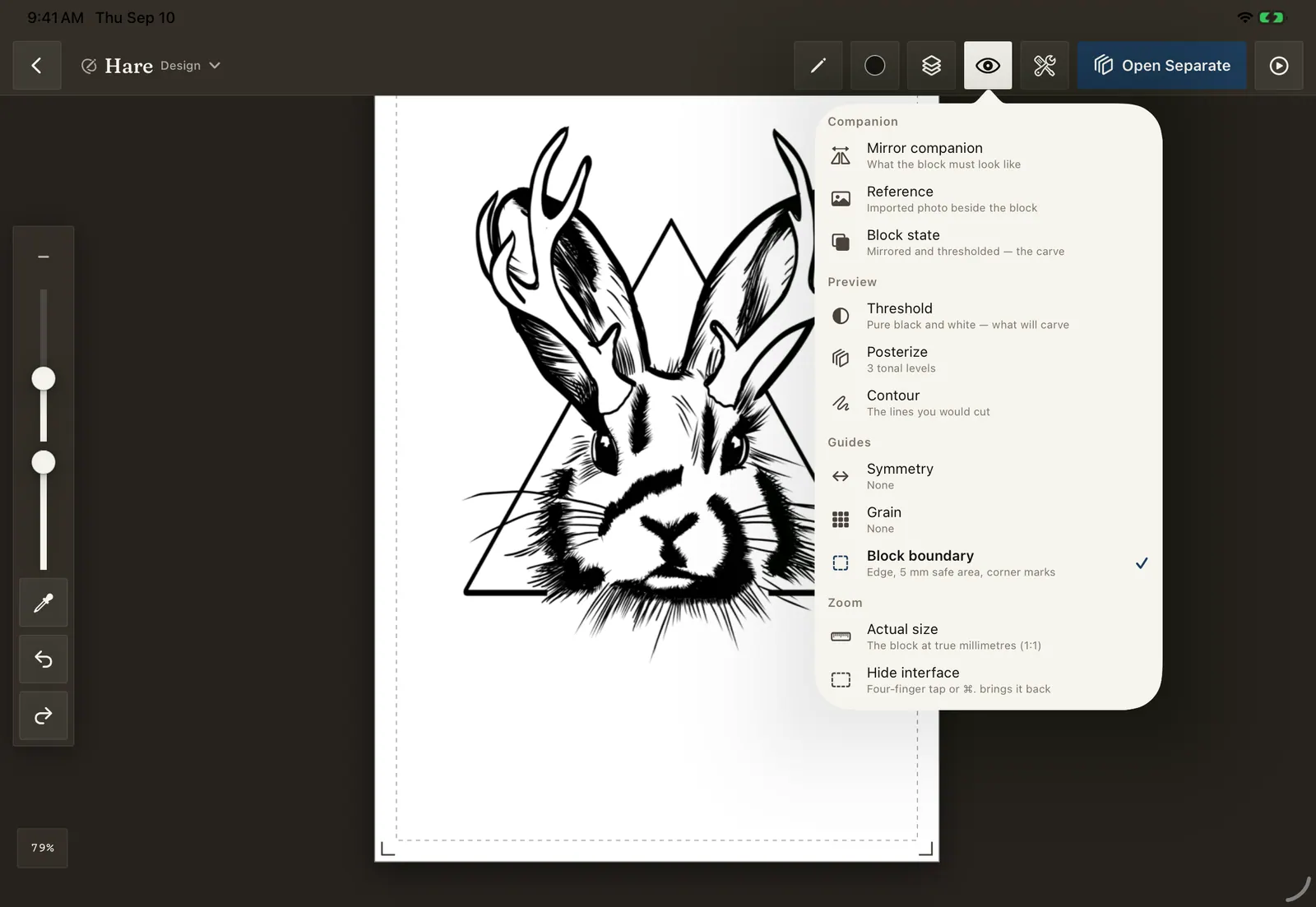Screen dimensions: 1316x907
Task: Select the pencil draw tool
Action: (x=818, y=66)
